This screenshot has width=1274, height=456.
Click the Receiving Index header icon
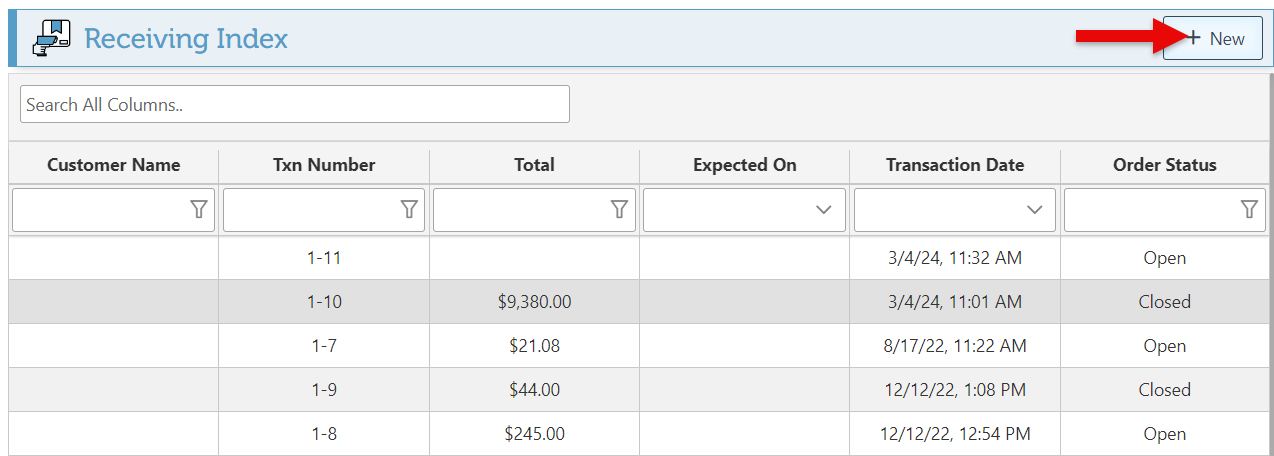point(51,39)
